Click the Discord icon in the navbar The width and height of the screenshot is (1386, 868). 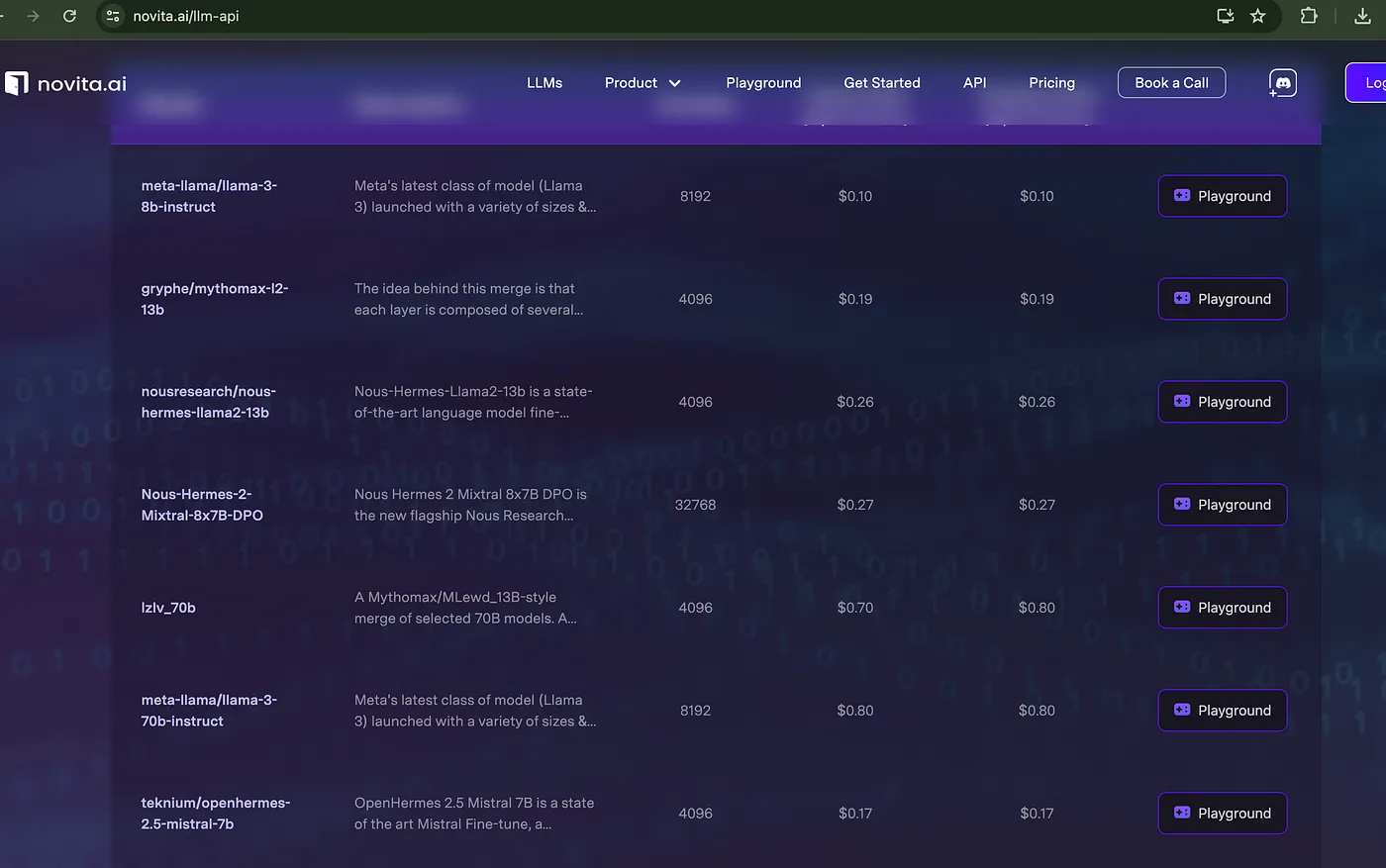[1282, 82]
